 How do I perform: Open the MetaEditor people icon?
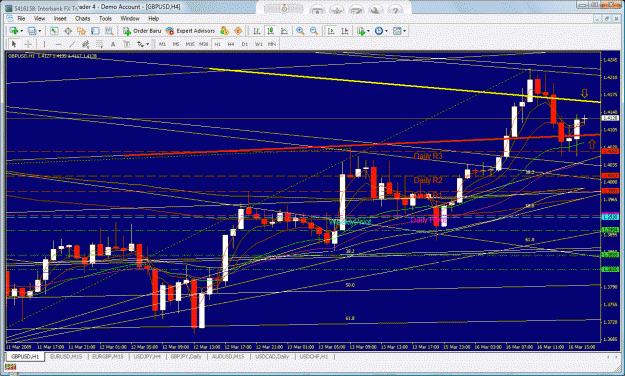coord(224,31)
